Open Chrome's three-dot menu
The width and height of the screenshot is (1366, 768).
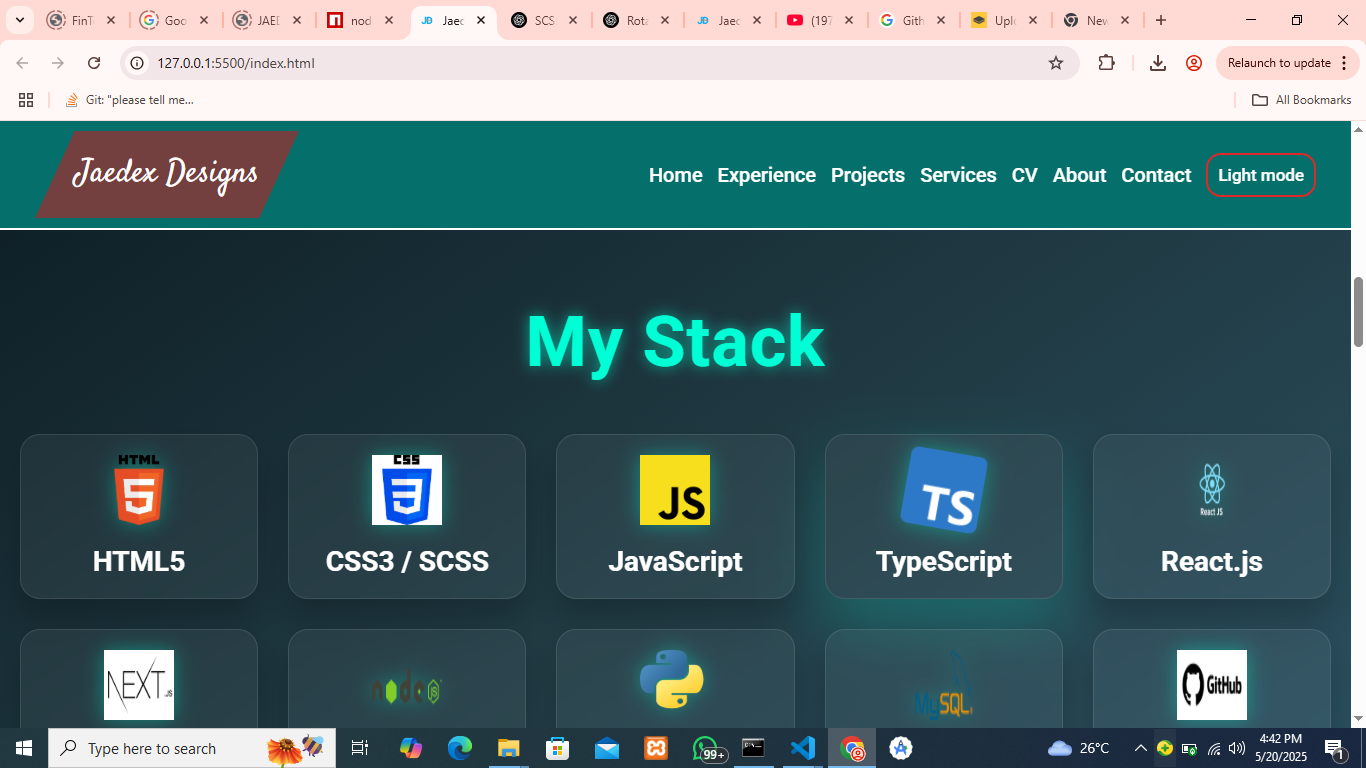pos(1344,63)
